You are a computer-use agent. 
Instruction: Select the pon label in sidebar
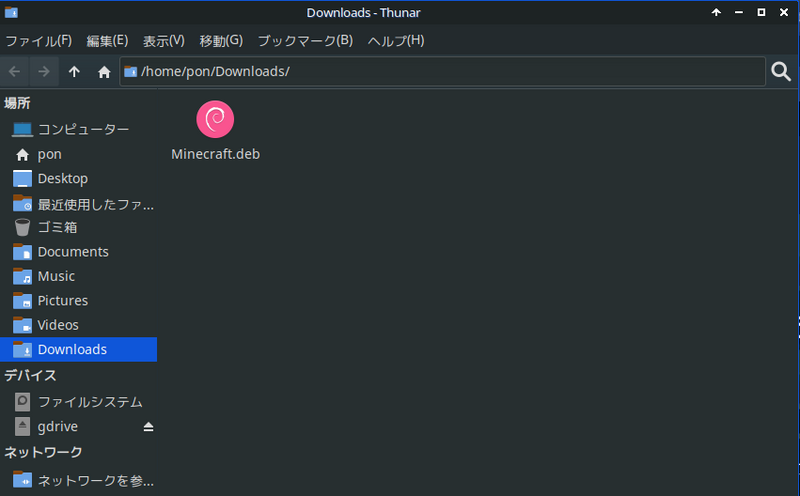(x=49, y=154)
